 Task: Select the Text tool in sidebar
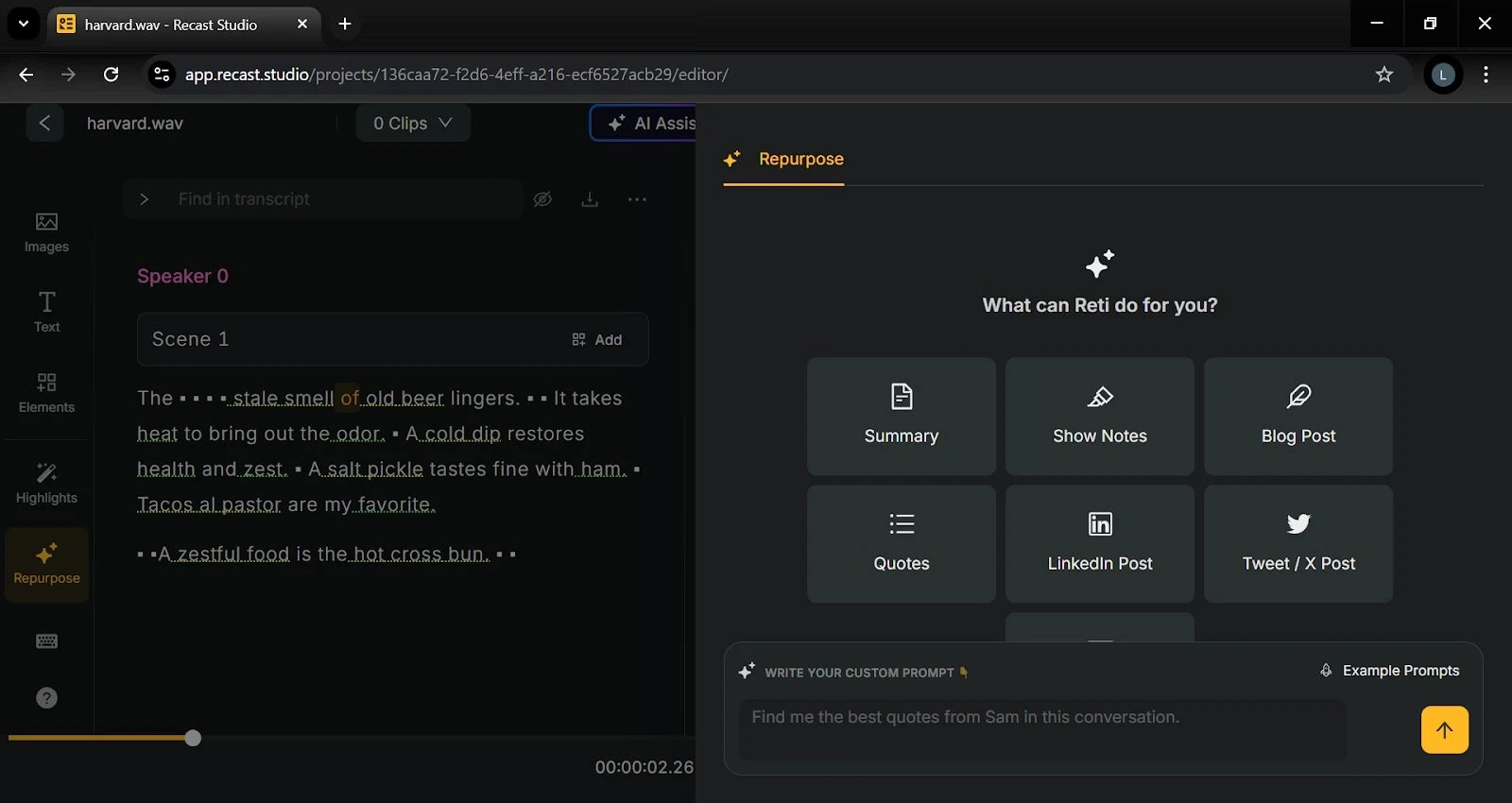46,312
